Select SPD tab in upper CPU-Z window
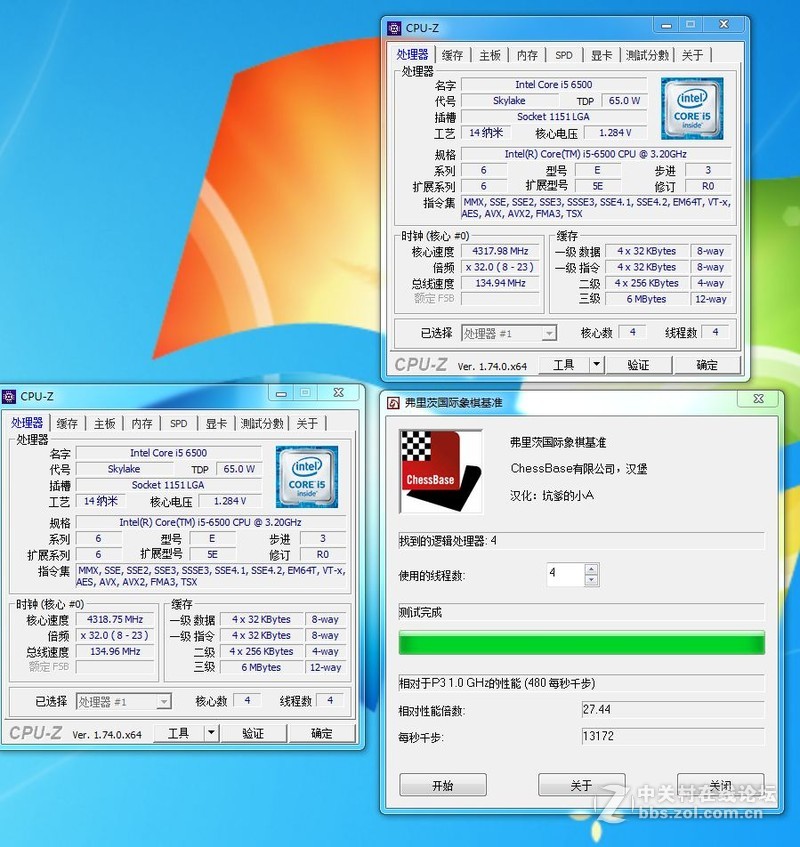The image size is (800, 847). pyautogui.click(x=563, y=55)
